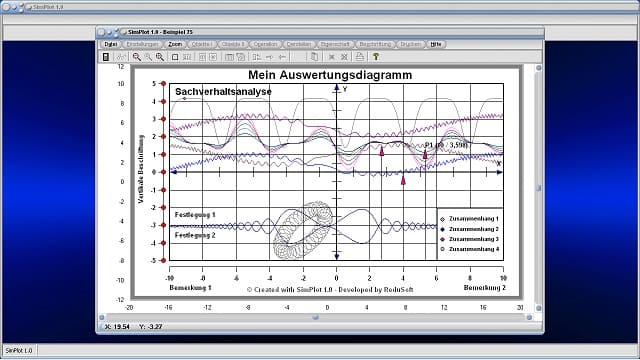Screen dimensions: 640x360
Task: Open the Darstellen menu
Action: tap(299, 44)
